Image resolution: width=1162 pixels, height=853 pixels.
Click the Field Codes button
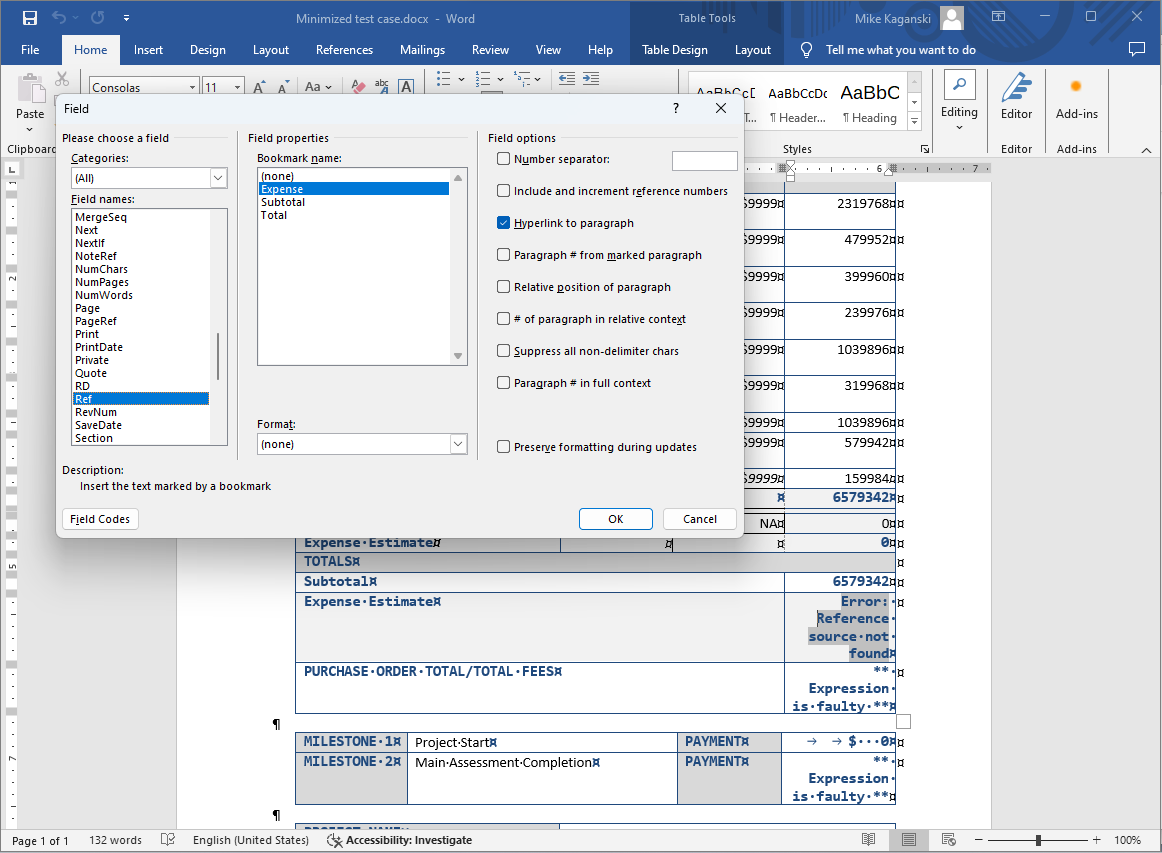(x=100, y=519)
